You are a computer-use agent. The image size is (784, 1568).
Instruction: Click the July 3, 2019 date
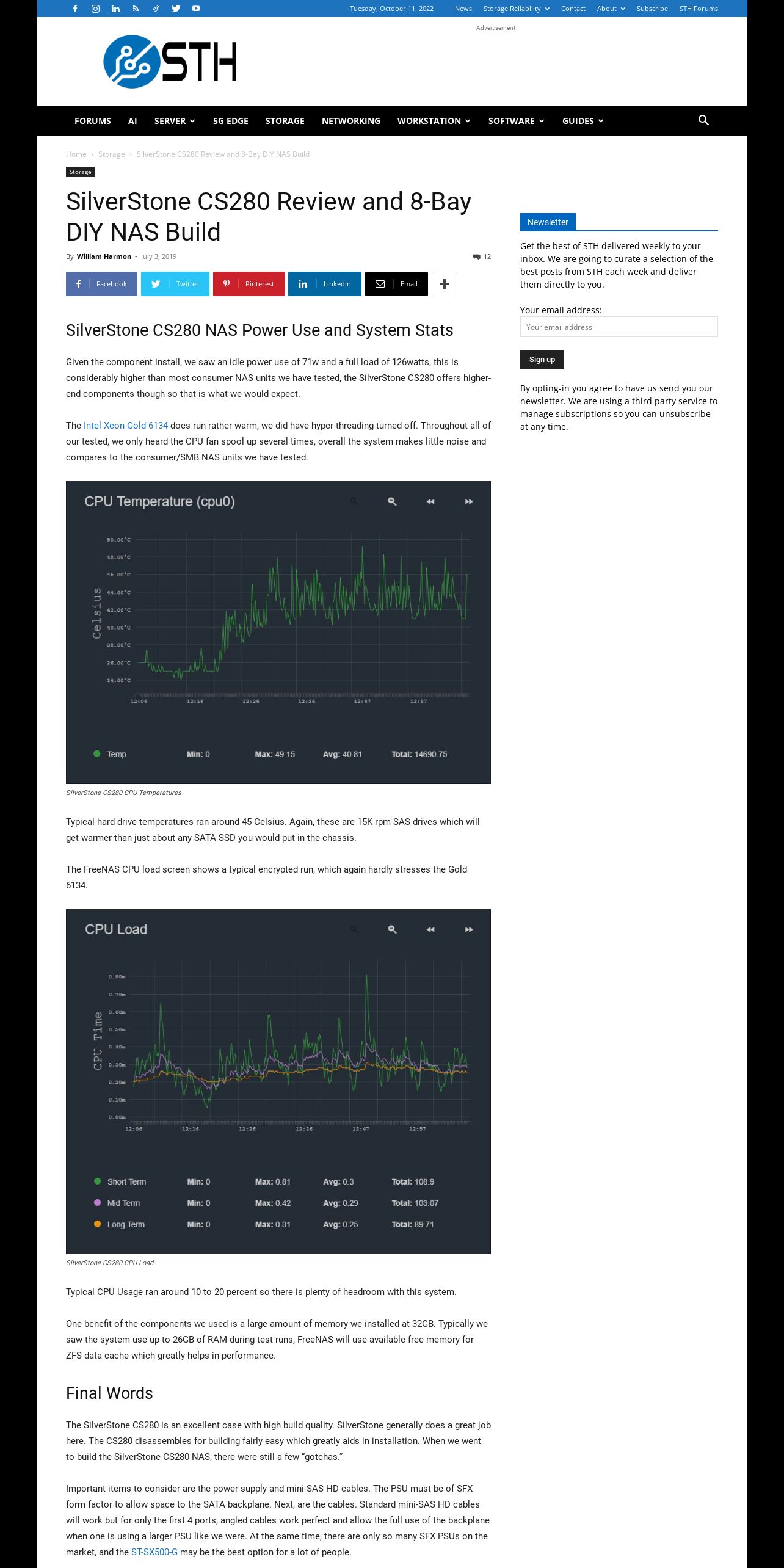(x=159, y=256)
